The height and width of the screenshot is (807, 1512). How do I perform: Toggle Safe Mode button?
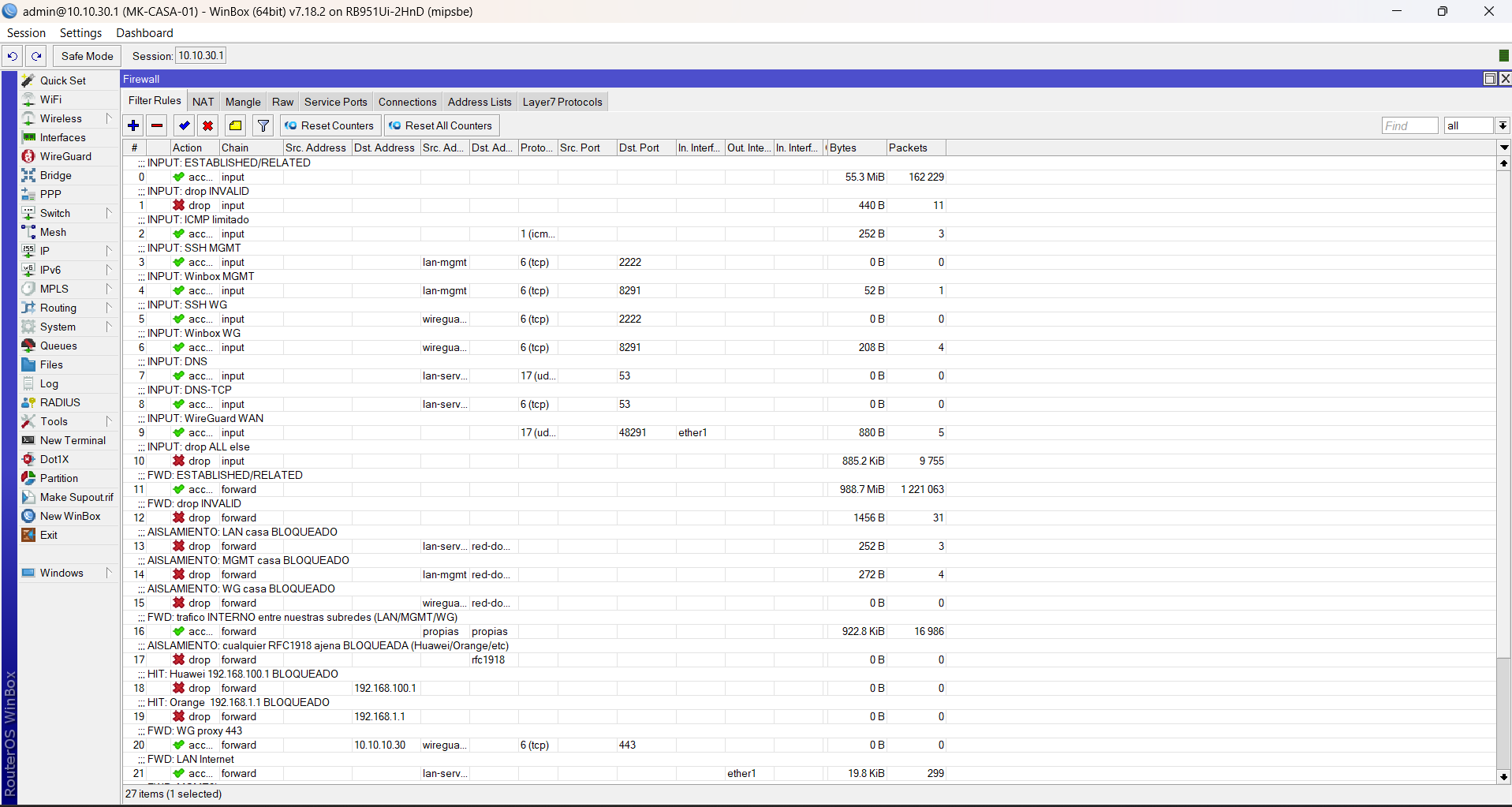tap(87, 56)
